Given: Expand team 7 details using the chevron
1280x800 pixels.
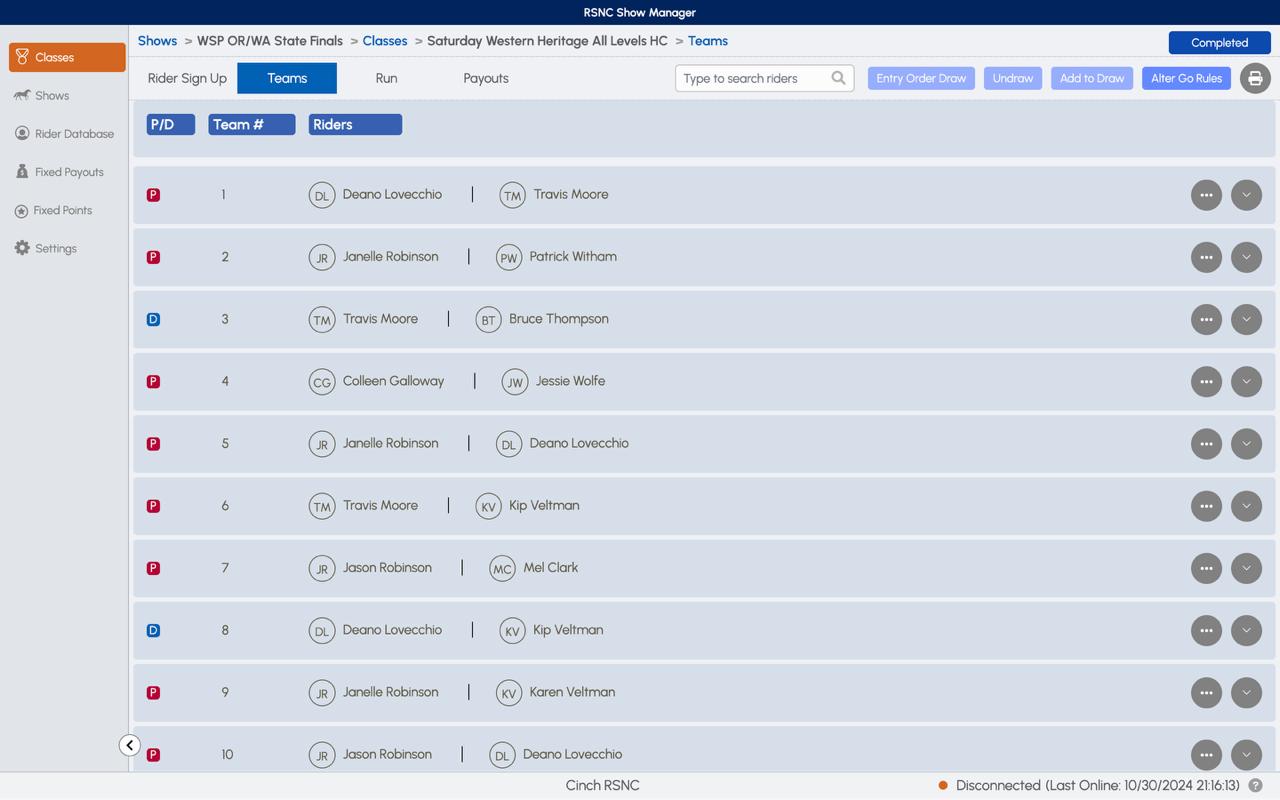Looking at the screenshot, I should pyautogui.click(x=1246, y=568).
